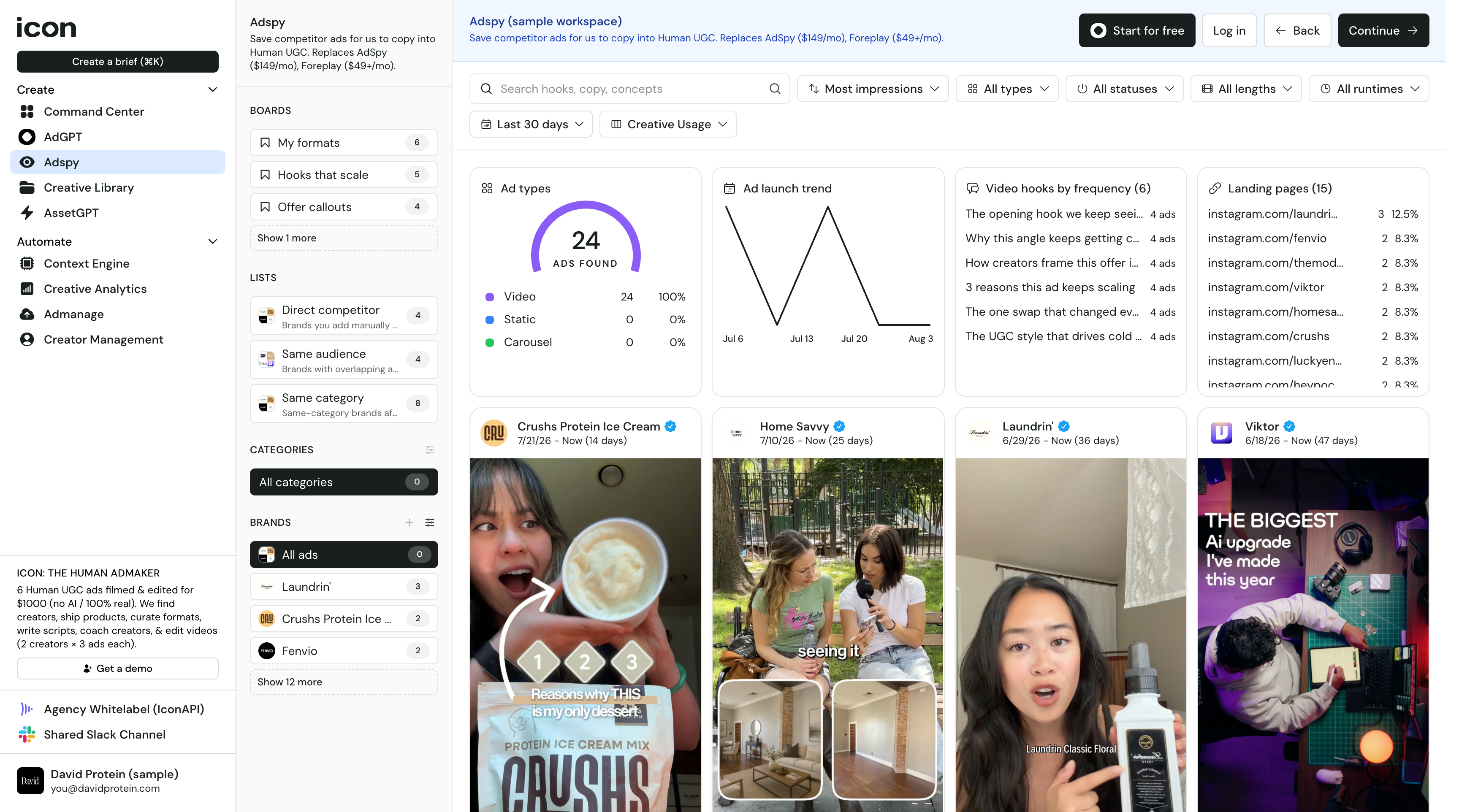Select the Adspy eye icon

coord(27,162)
